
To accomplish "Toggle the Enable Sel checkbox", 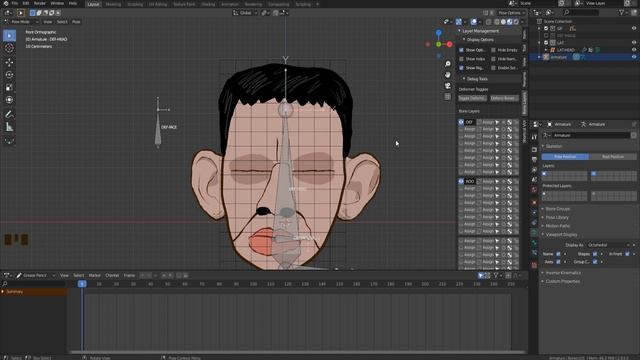I will pos(493,68).
